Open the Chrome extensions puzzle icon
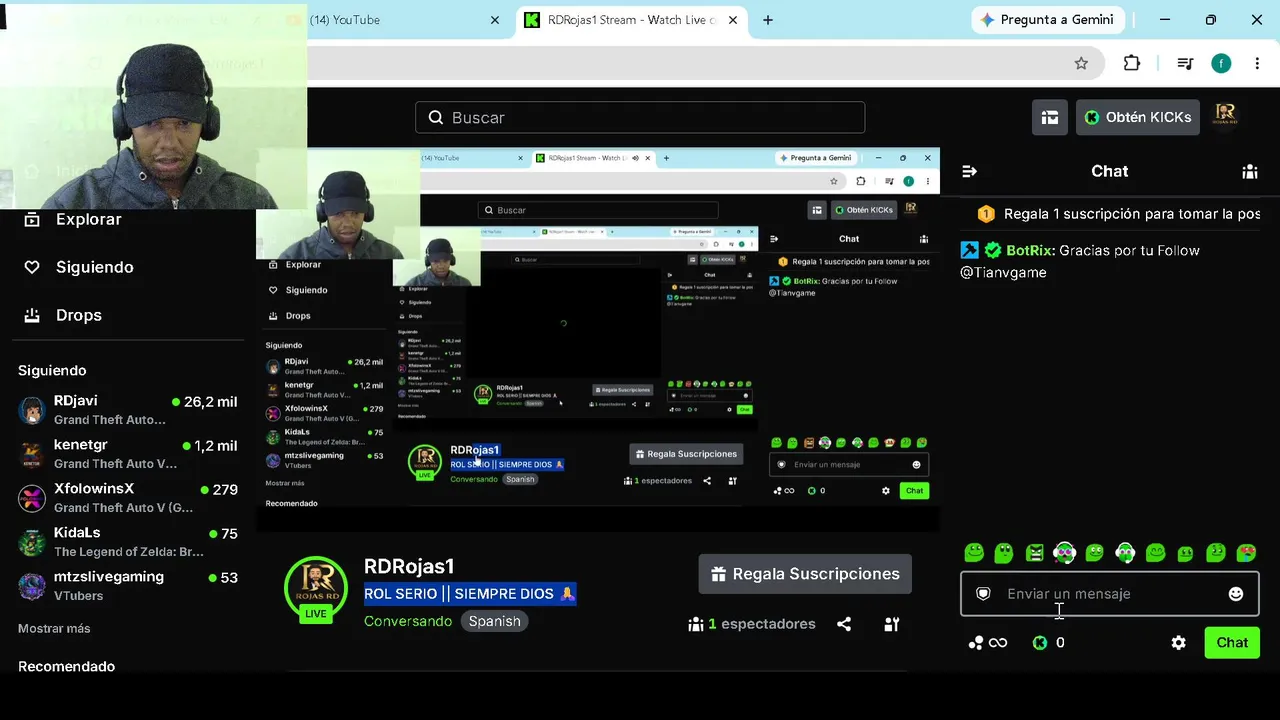The height and width of the screenshot is (720, 1280). click(x=1132, y=63)
